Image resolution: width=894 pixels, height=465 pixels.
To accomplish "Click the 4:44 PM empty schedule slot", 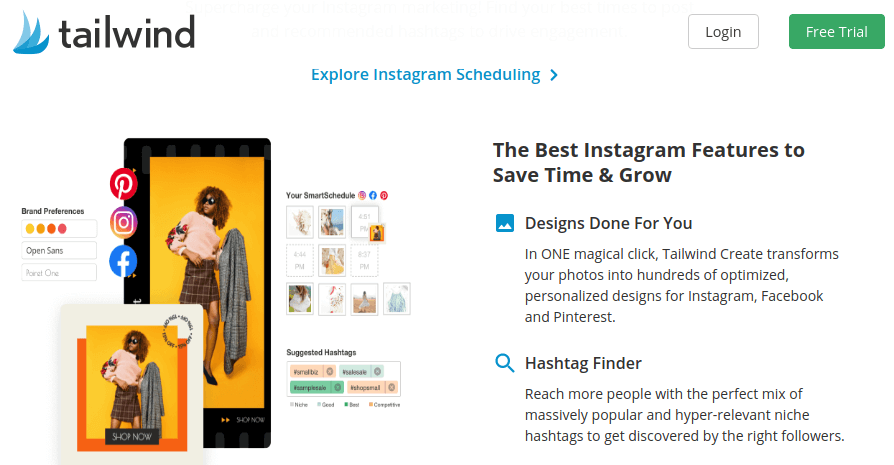I will pyautogui.click(x=300, y=260).
